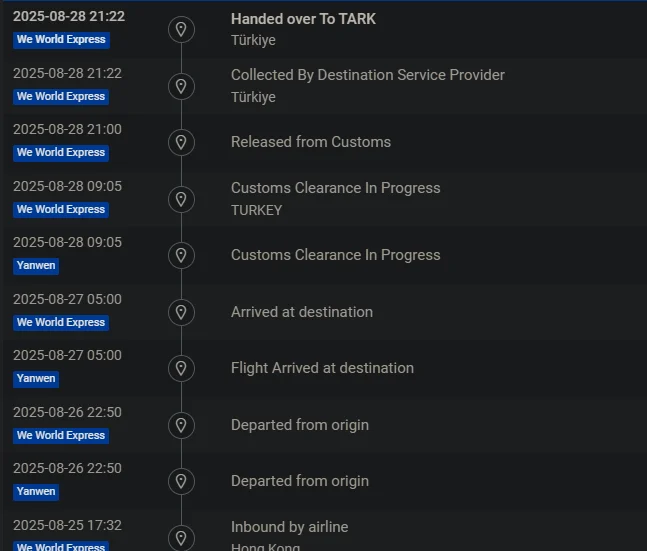The width and height of the screenshot is (647, 551).
Task: Click the pin icon on Yanwen's Customs Clearance row
Action: 181,255
